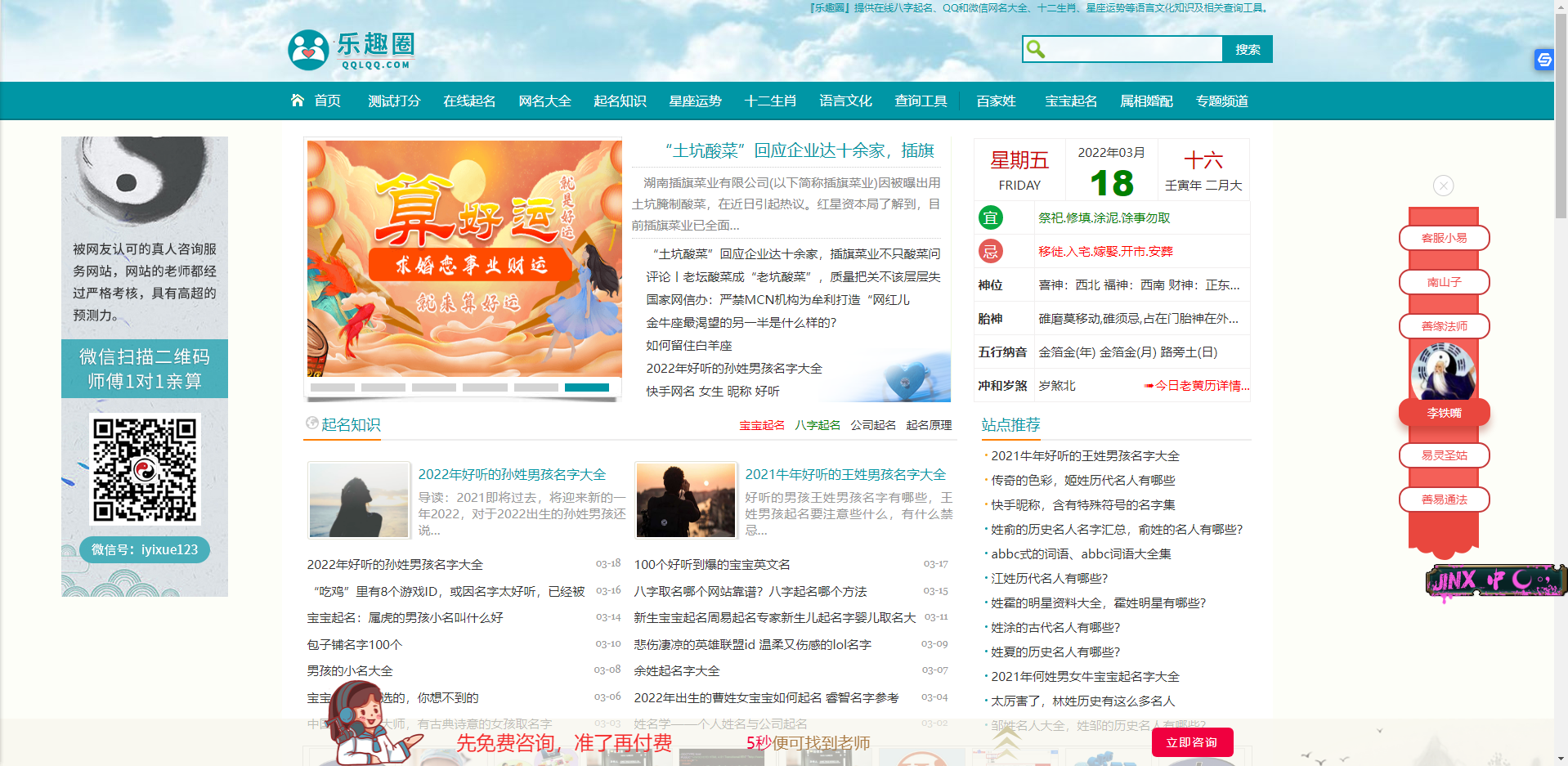Open 包子铺名字100个 article
The width and height of the screenshot is (1568, 766).
(x=355, y=644)
